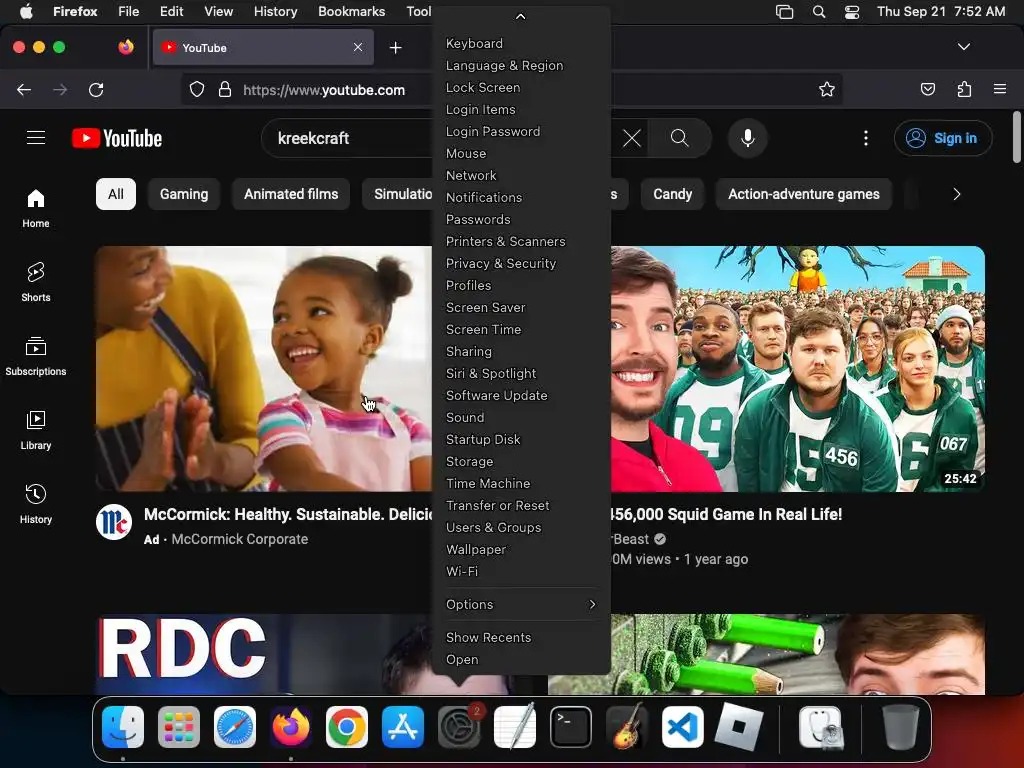Image resolution: width=1024 pixels, height=768 pixels.
Task: Click the search magnifier button
Action: pos(679,138)
